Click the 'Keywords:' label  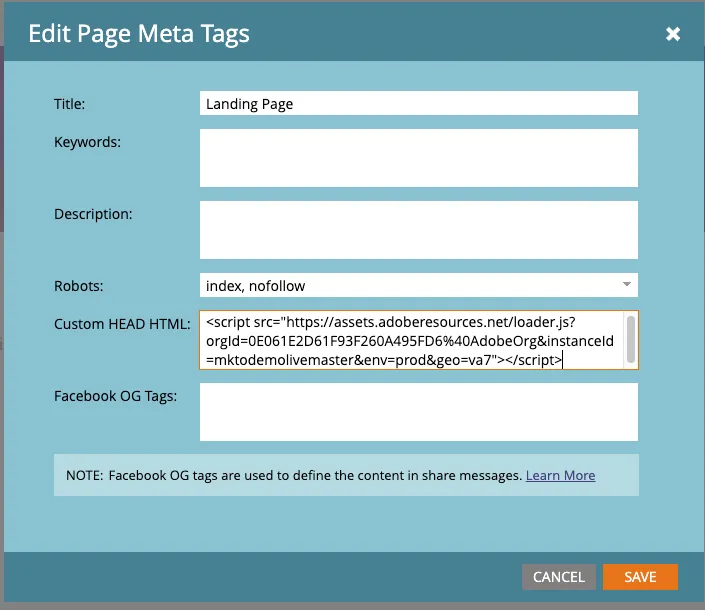[x=87, y=142]
